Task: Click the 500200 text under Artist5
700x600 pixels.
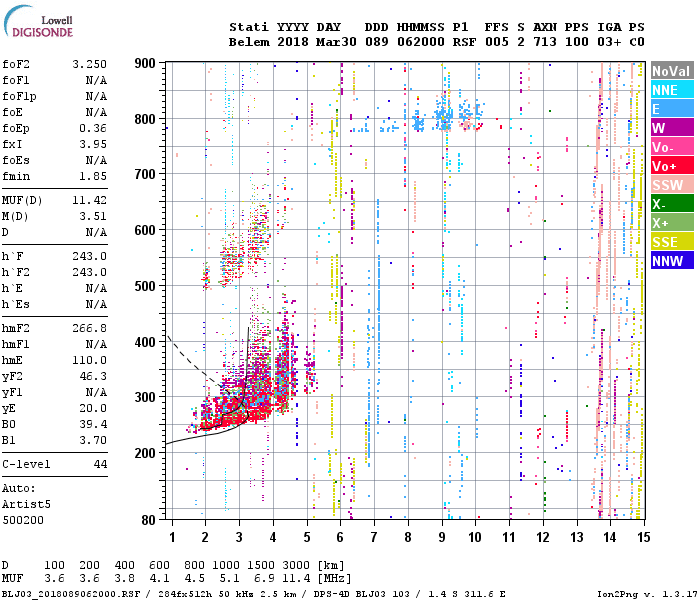Action: tap(23, 520)
